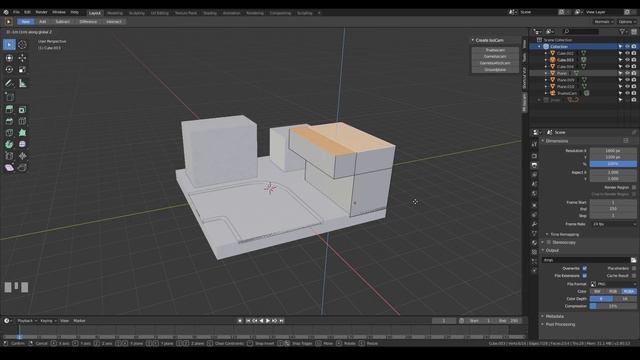
Task: Select the Edge Slide tool
Action: [9, 156]
